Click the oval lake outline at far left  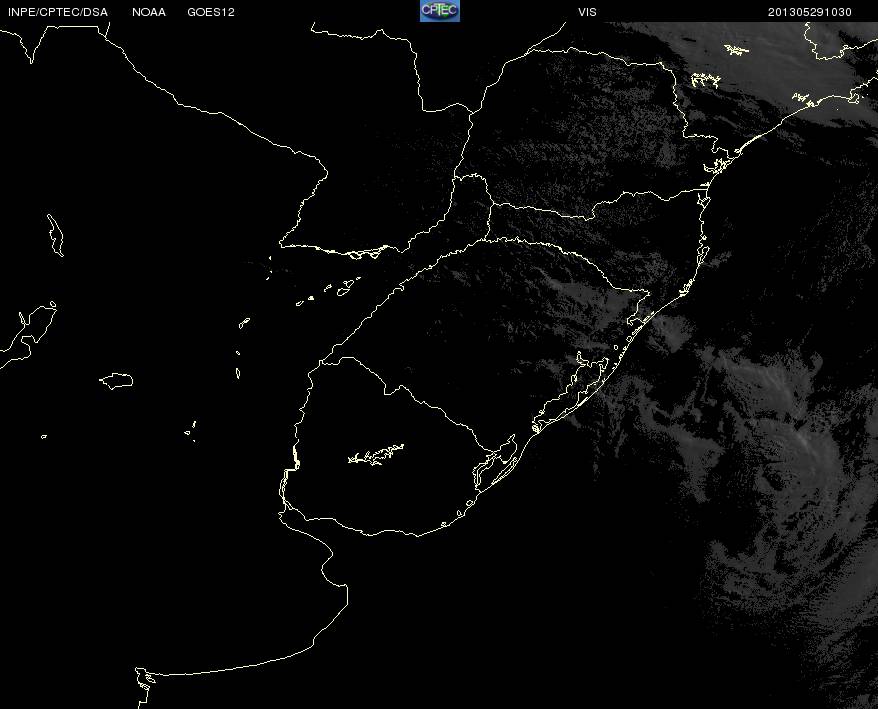(x=116, y=381)
